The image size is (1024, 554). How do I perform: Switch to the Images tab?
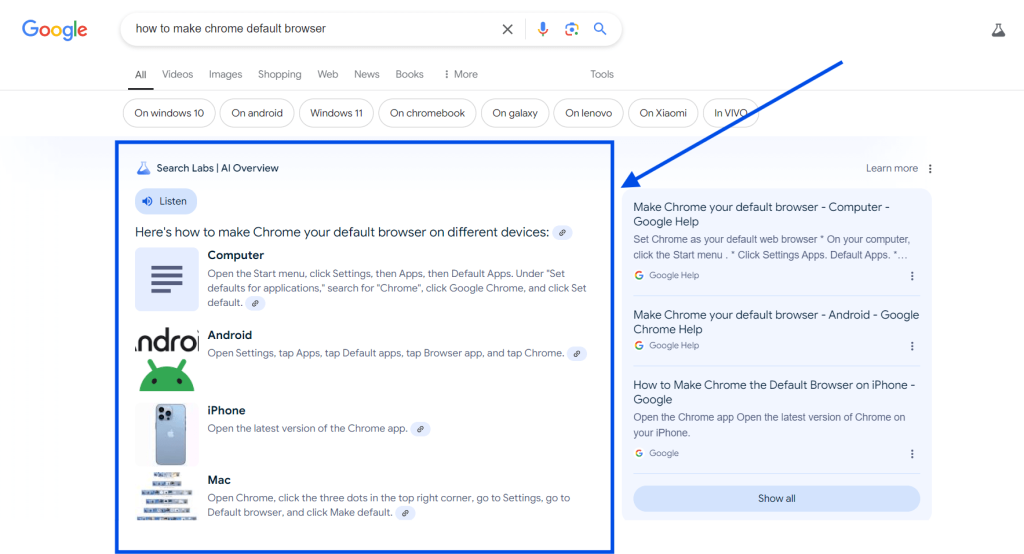[x=225, y=74]
